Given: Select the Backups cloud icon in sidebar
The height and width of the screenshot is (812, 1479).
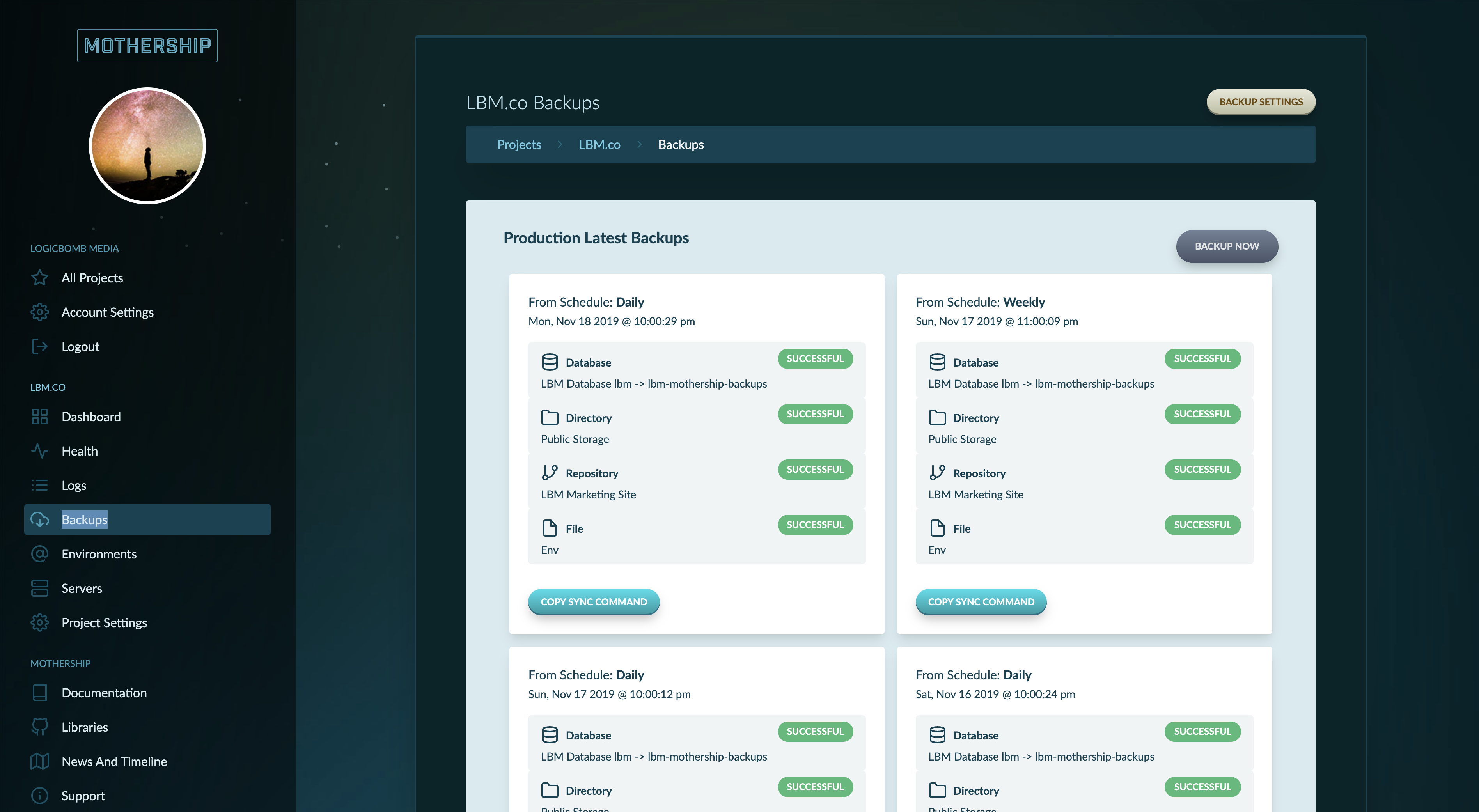Looking at the screenshot, I should tap(39, 520).
